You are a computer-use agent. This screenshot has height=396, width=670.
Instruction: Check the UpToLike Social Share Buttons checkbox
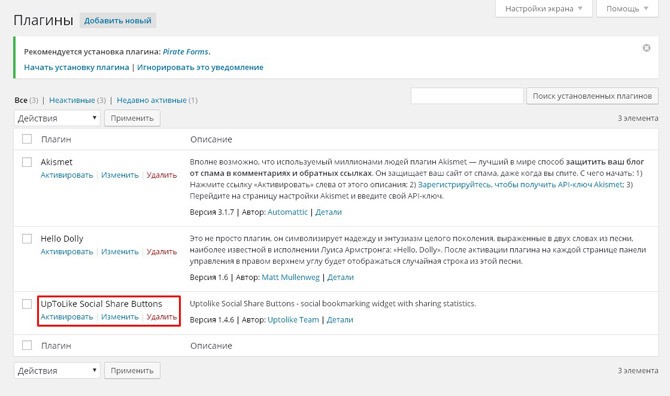[x=27, y=304]
